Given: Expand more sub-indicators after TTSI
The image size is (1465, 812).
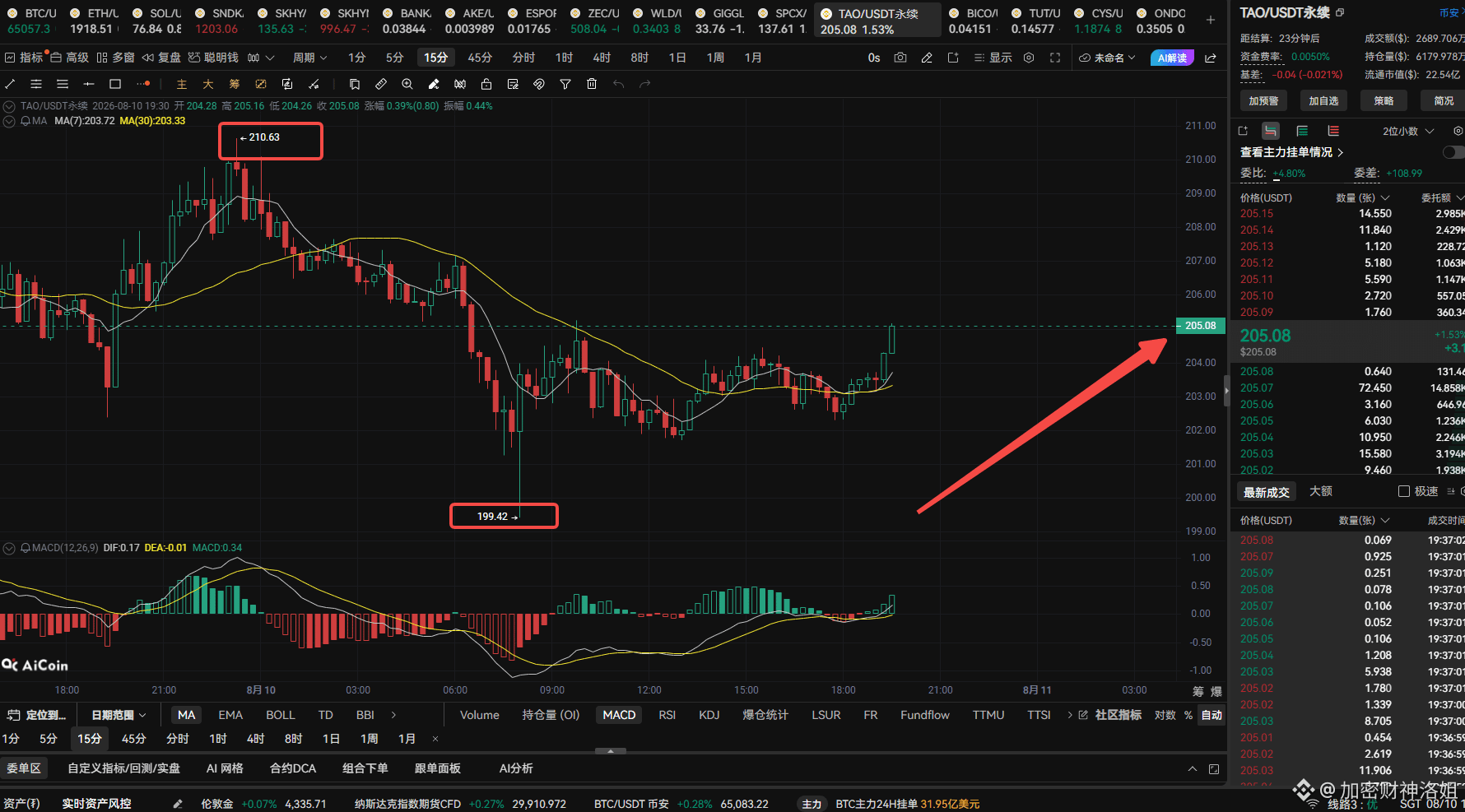Looking at the screenshot, I should point(1070,715).
